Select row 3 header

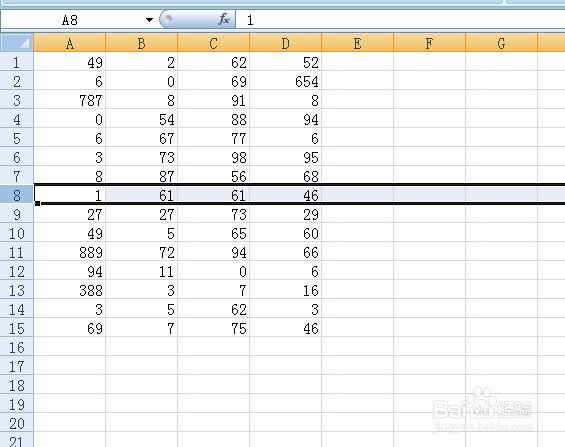coord(17,100)
